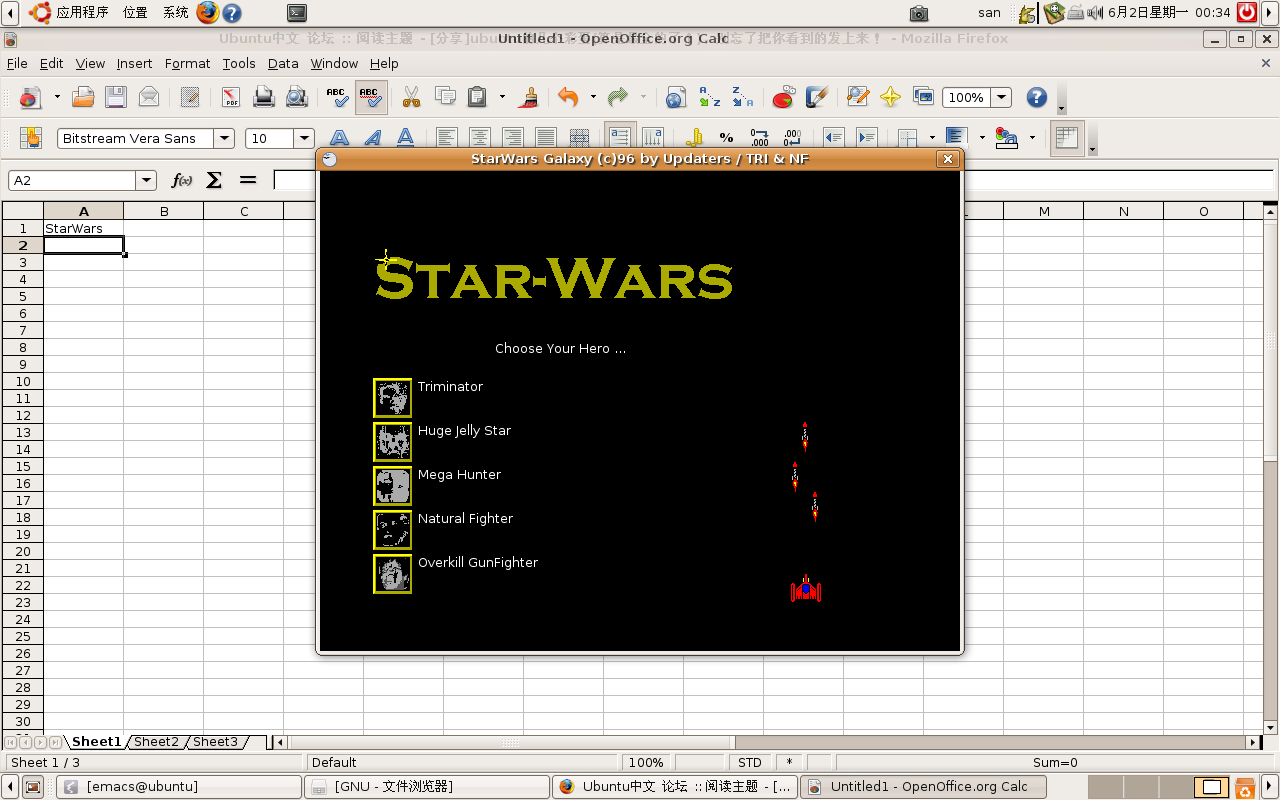
Task: Choose the Huge Jelly Star hero
Action: click(x=392, y=442)
